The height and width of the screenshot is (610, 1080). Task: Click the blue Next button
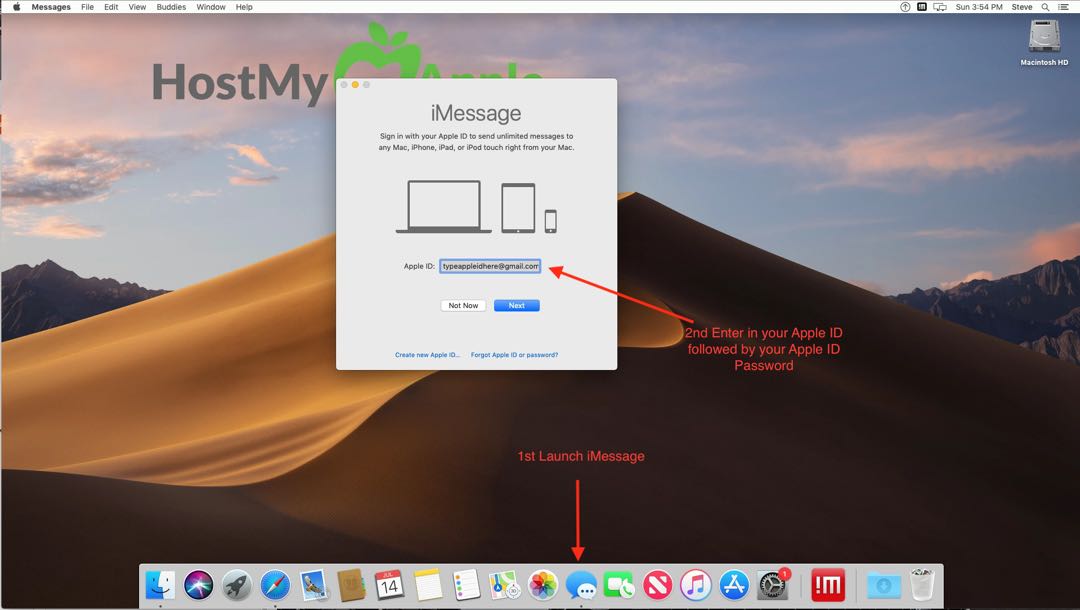click(517, 306)
